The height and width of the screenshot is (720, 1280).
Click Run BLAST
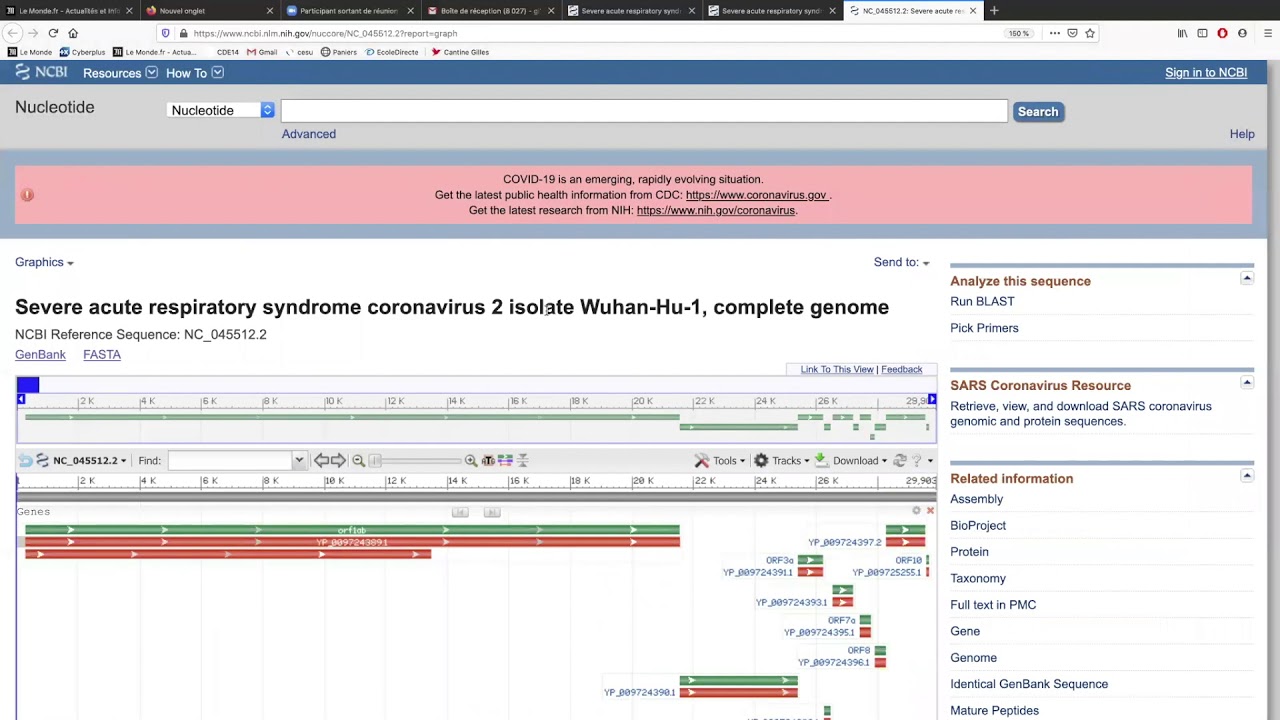(982, 301)
